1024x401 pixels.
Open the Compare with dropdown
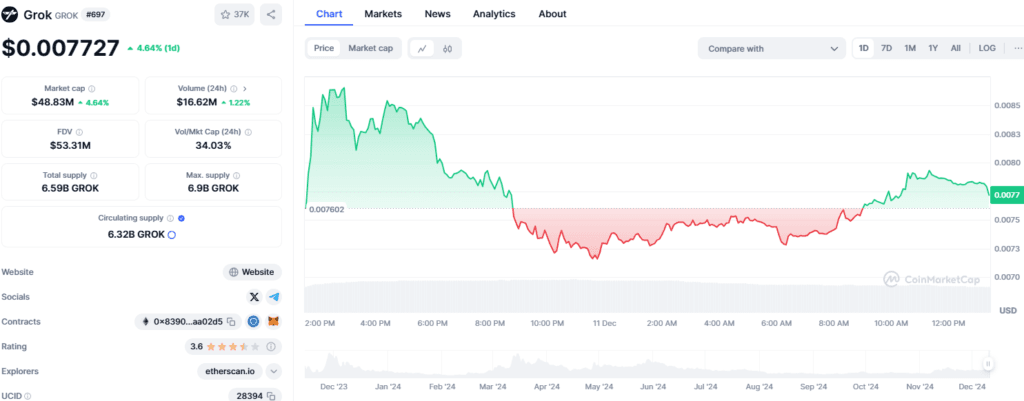772,48
